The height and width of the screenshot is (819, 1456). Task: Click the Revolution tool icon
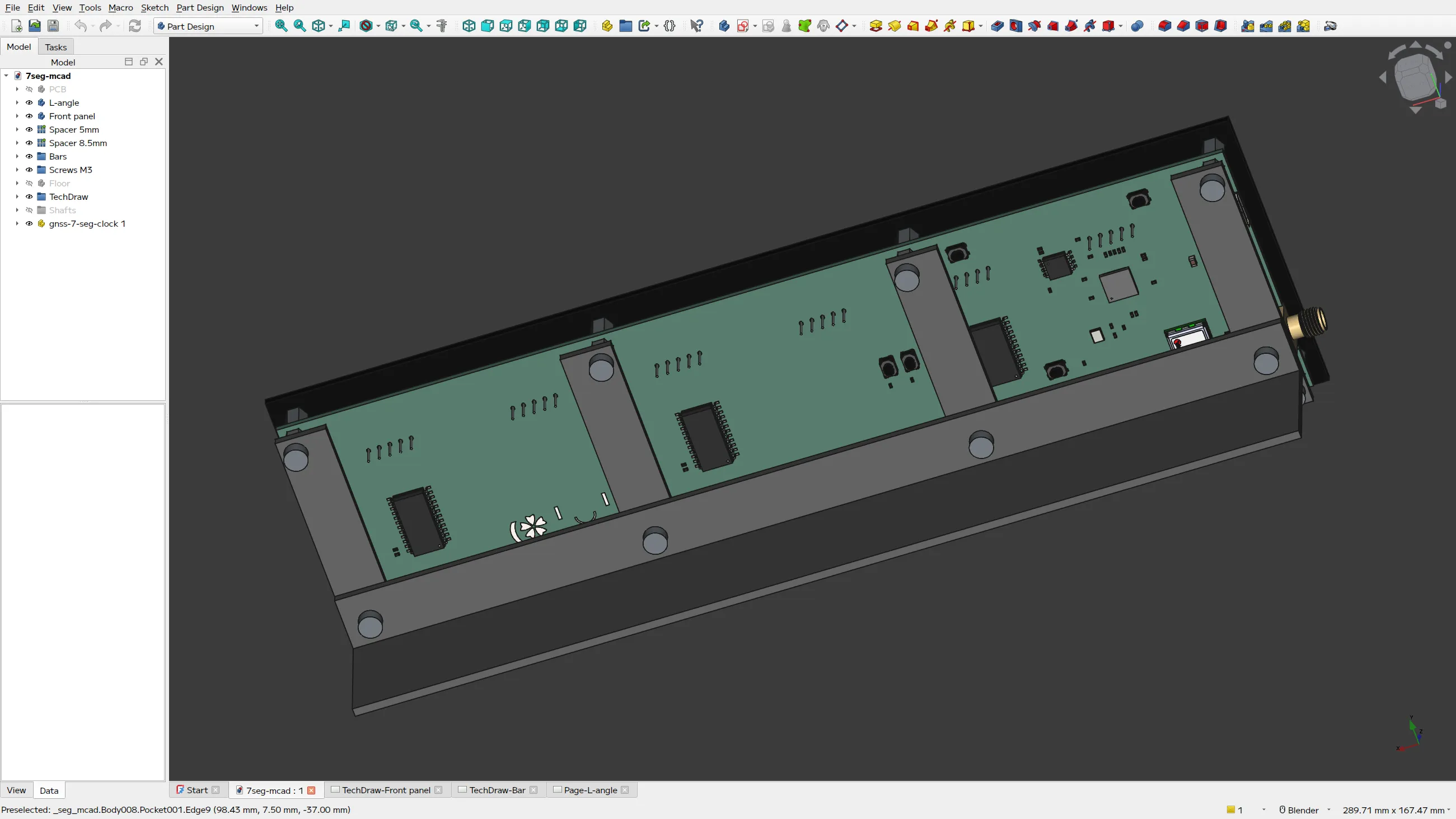tap(894, 26)
